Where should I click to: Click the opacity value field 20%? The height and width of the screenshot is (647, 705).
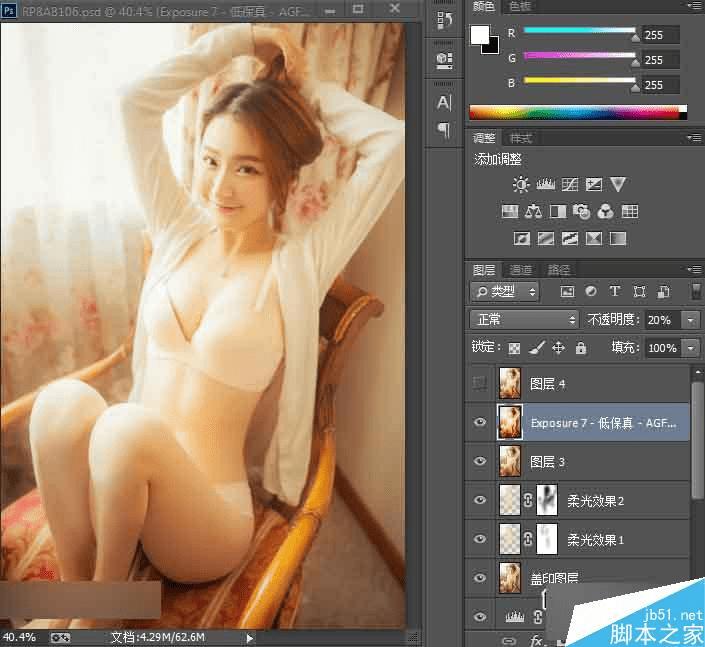(x=662, y=320)
